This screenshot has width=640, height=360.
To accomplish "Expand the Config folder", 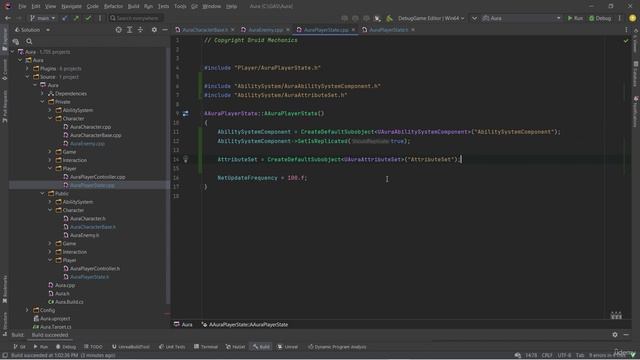I will tap(28, 310).
